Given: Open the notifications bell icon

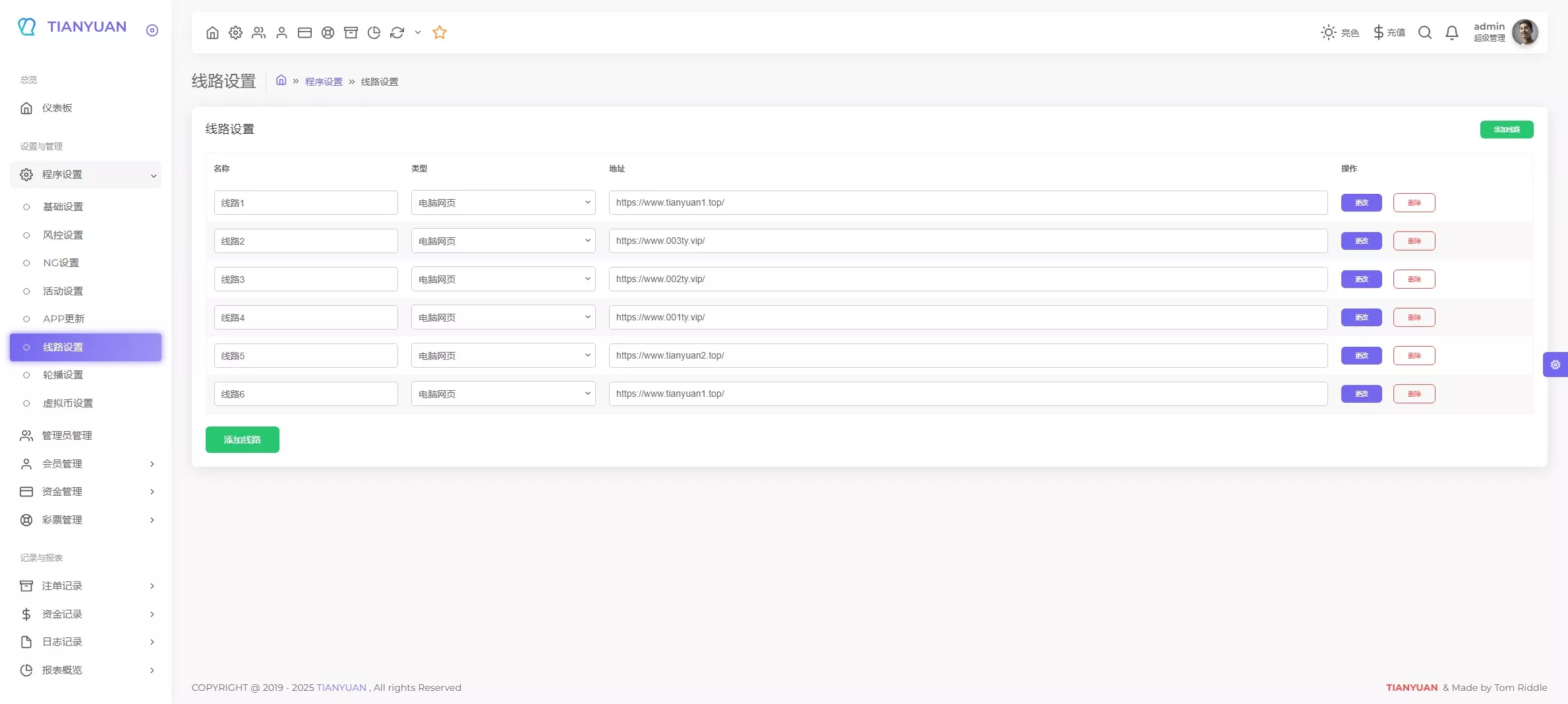Looking at the screenshot, I should tap(1451, 32).
